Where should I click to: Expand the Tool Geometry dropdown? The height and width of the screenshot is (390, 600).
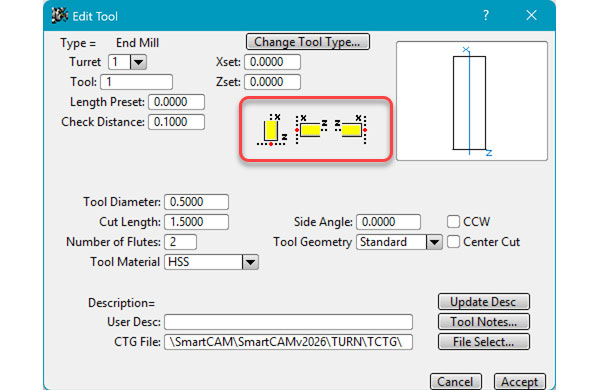434,242
